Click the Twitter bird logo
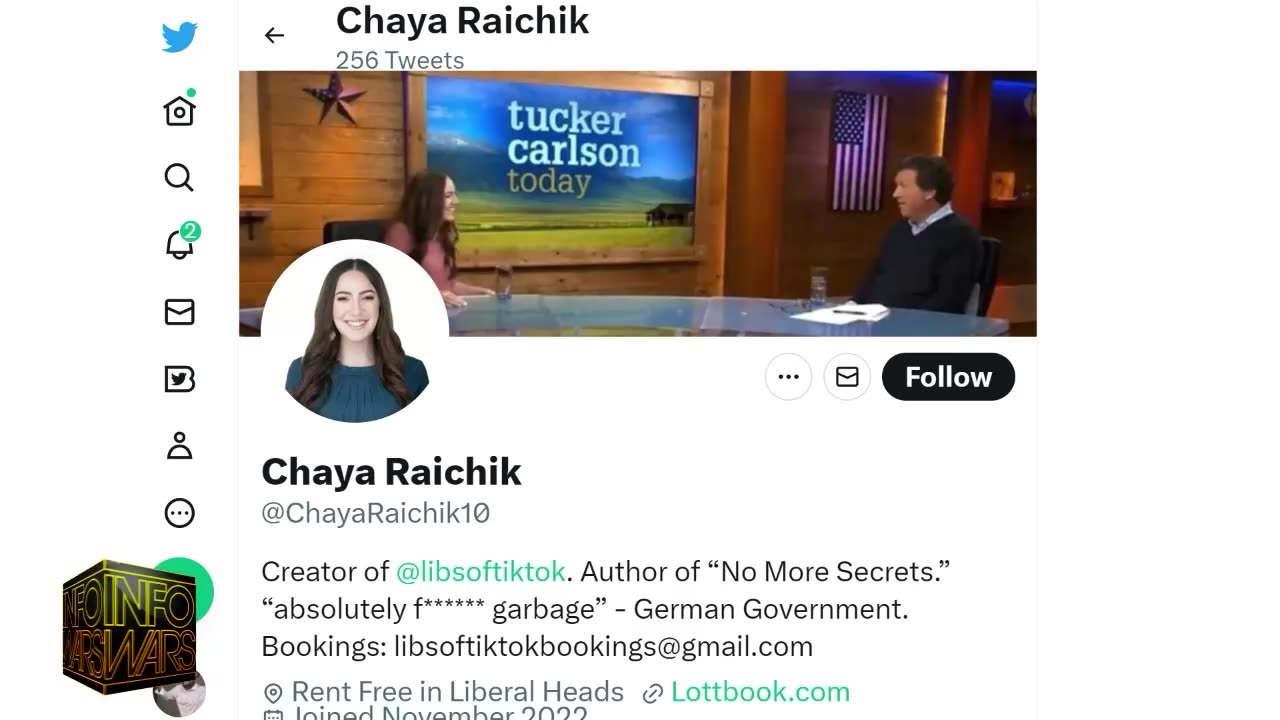The image size is (1280, 720). [x=179, y=37]
